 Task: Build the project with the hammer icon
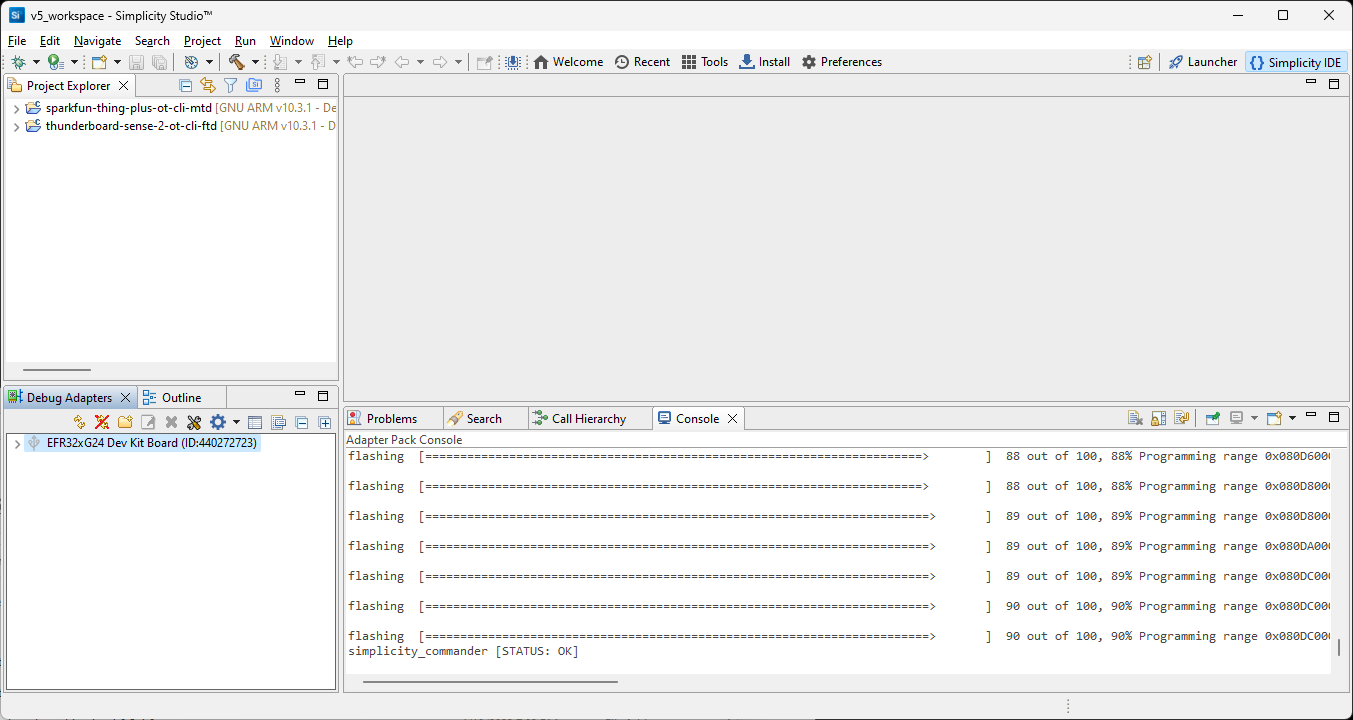pos(237,61)
